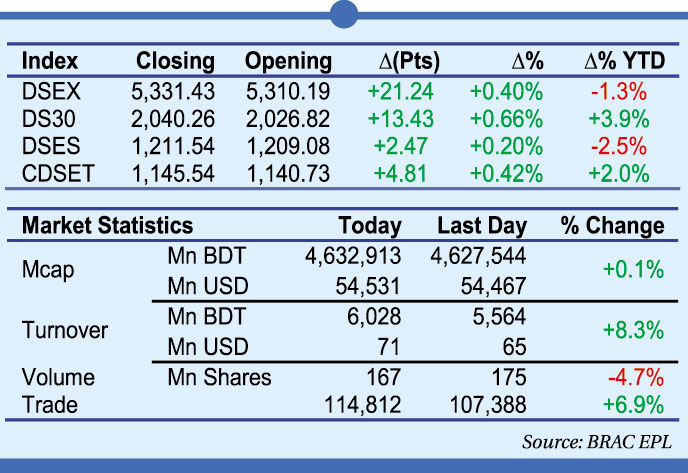Click the Market Statistics heading
Viewport: 688px width, 473px height.
107,226
